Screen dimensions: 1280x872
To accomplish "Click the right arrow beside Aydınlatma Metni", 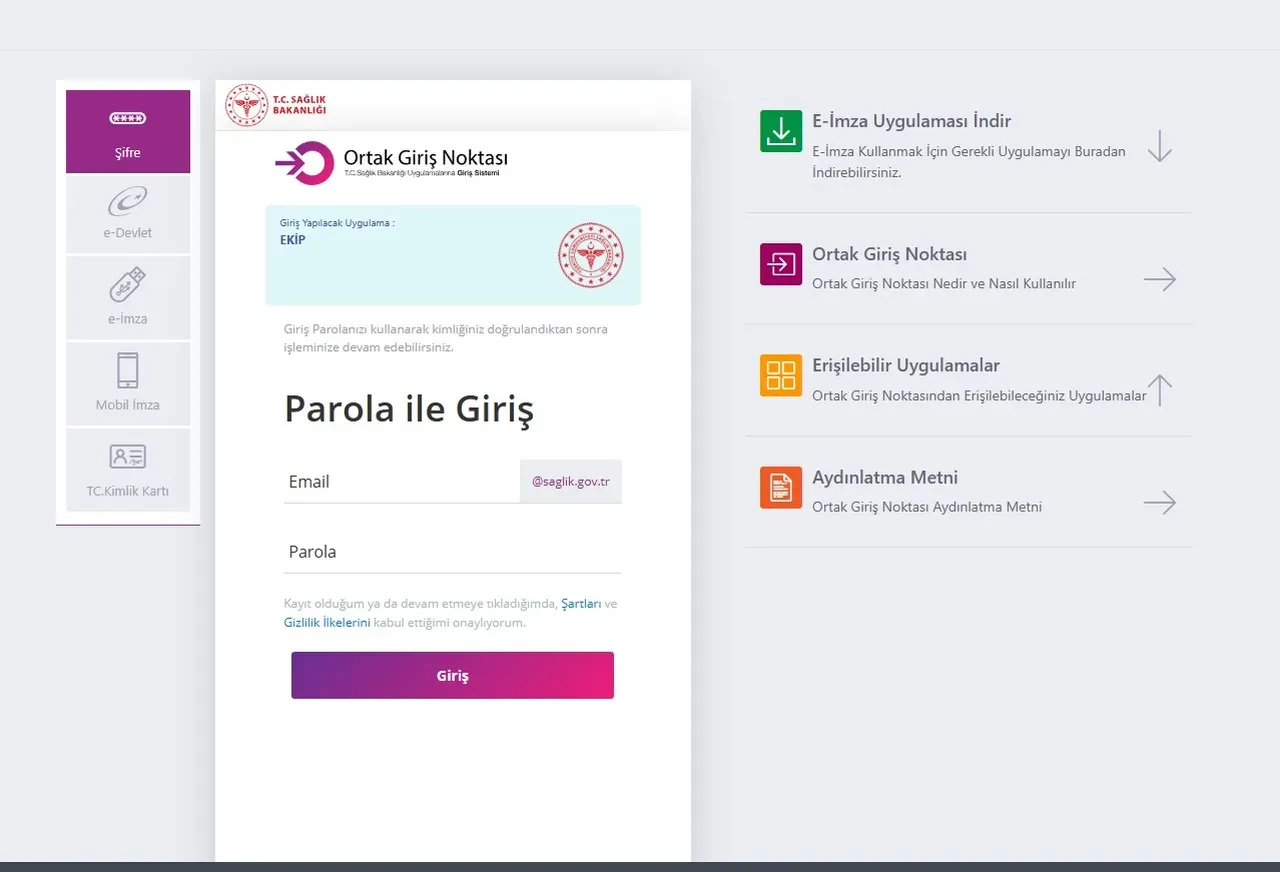I will pos(1159,502).
